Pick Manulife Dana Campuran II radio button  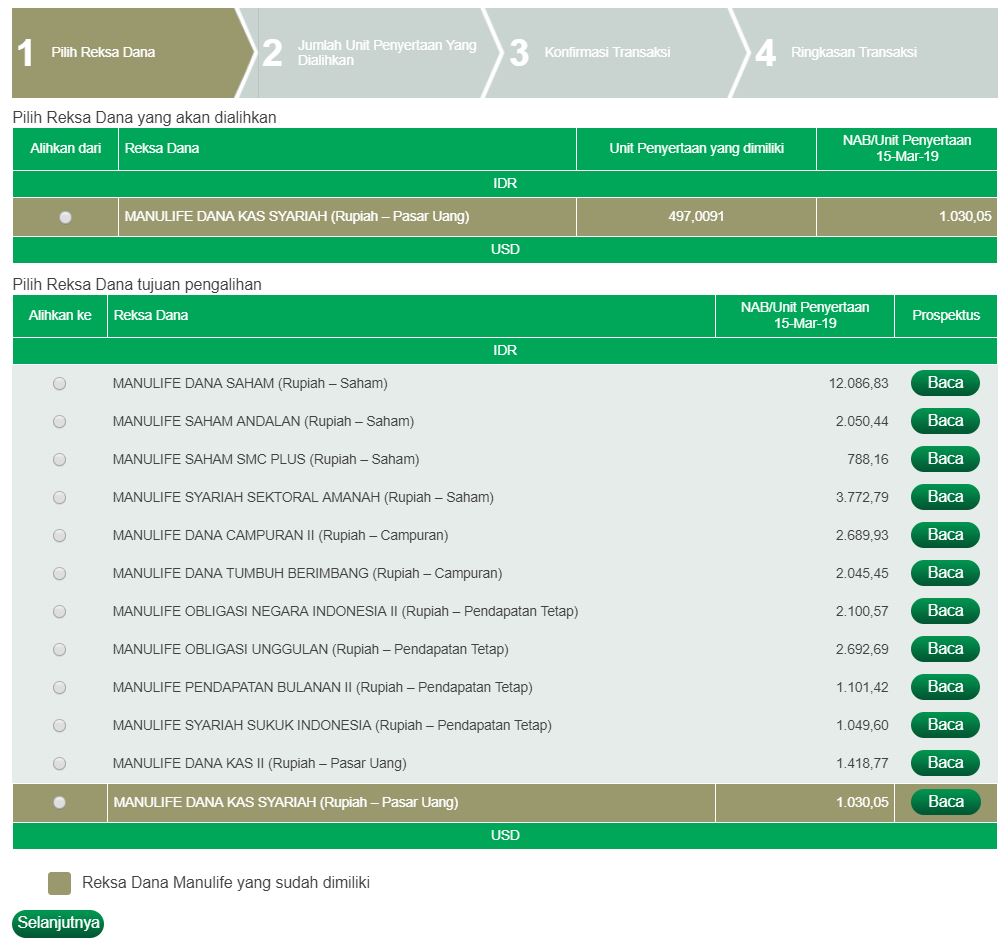click(x=59, y=535)
